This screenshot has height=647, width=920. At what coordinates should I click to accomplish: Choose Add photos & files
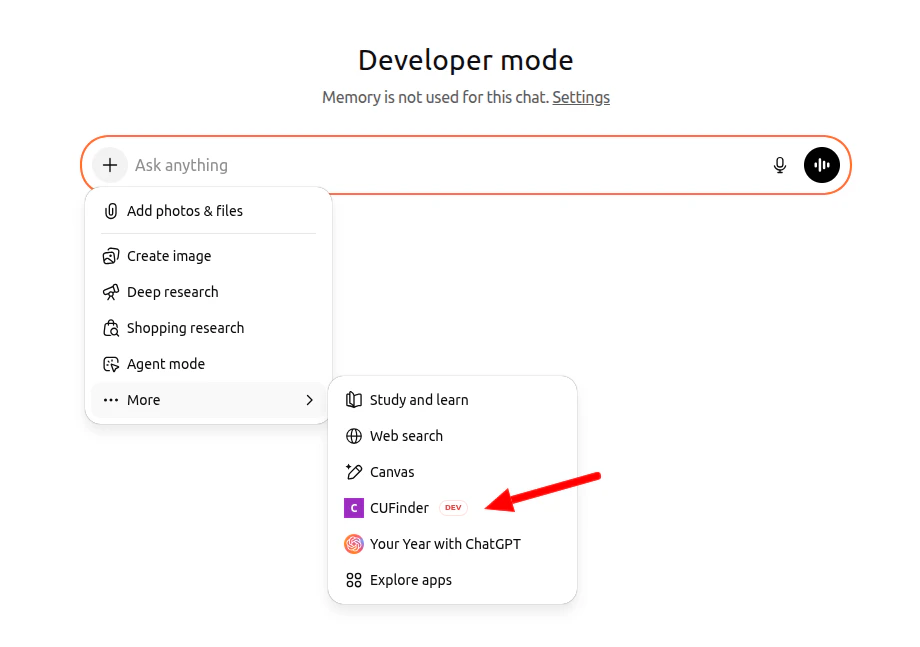coord(208,211)
